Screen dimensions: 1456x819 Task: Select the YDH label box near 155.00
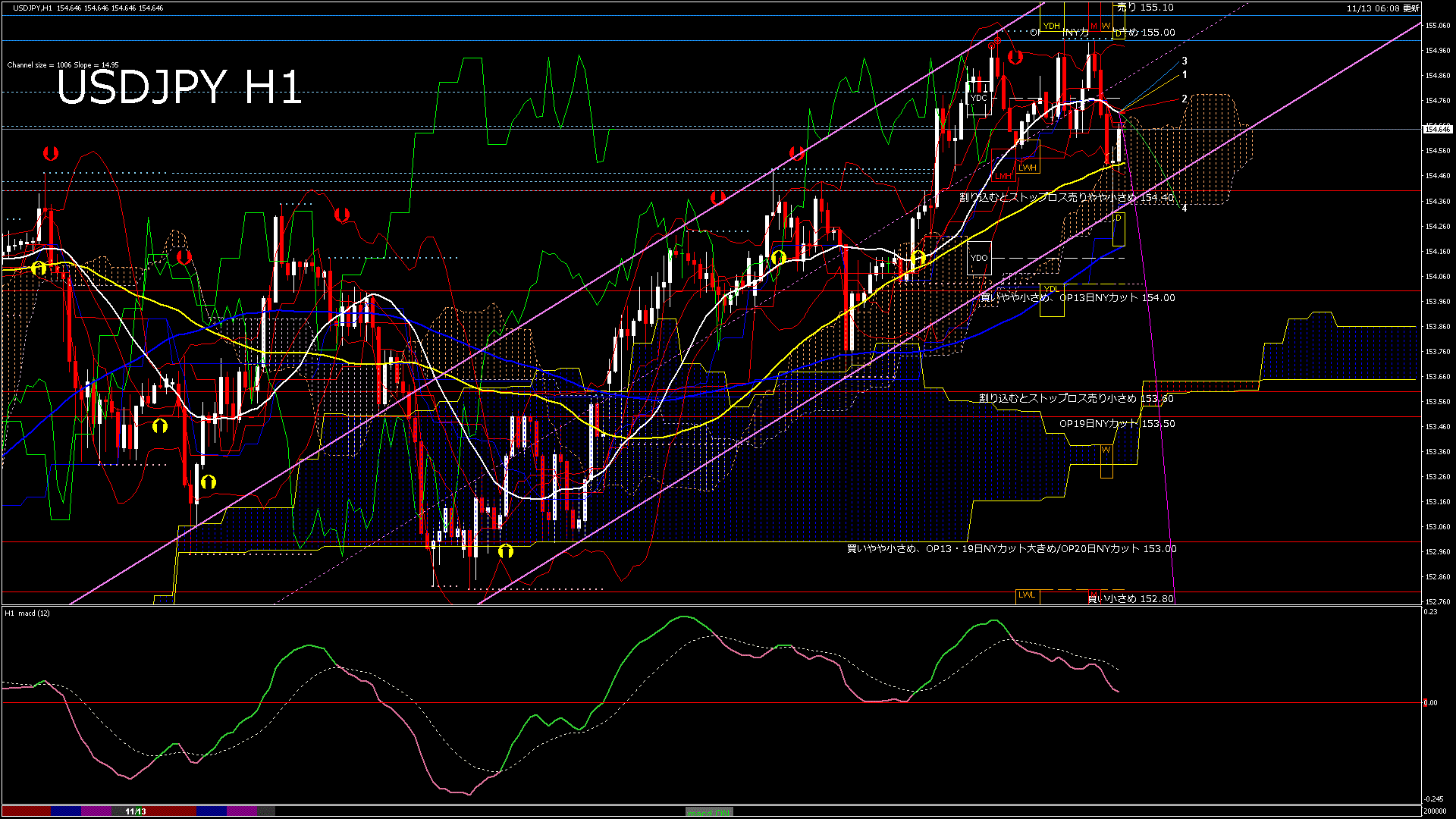1052,26
